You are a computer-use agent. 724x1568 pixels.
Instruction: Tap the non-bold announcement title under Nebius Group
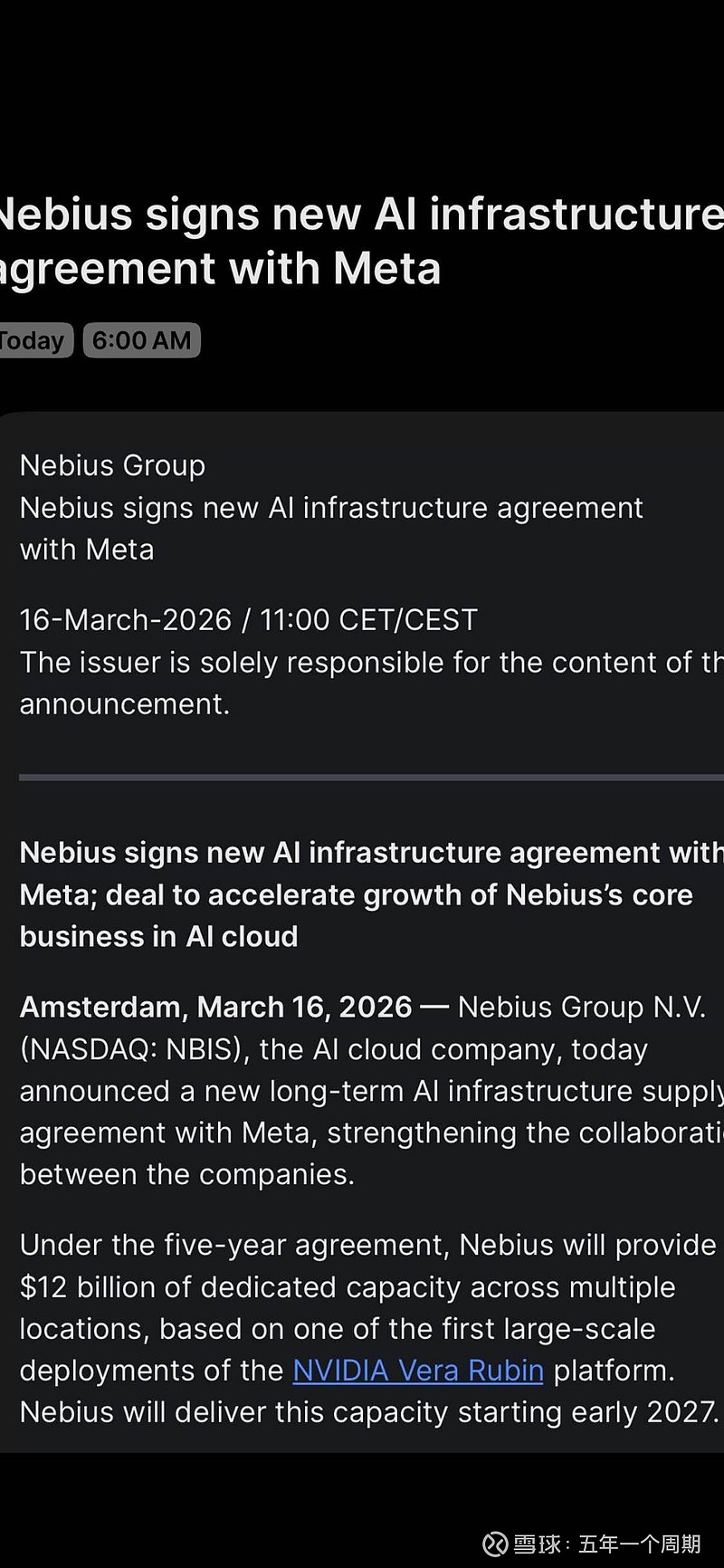(x=331, y=528)
